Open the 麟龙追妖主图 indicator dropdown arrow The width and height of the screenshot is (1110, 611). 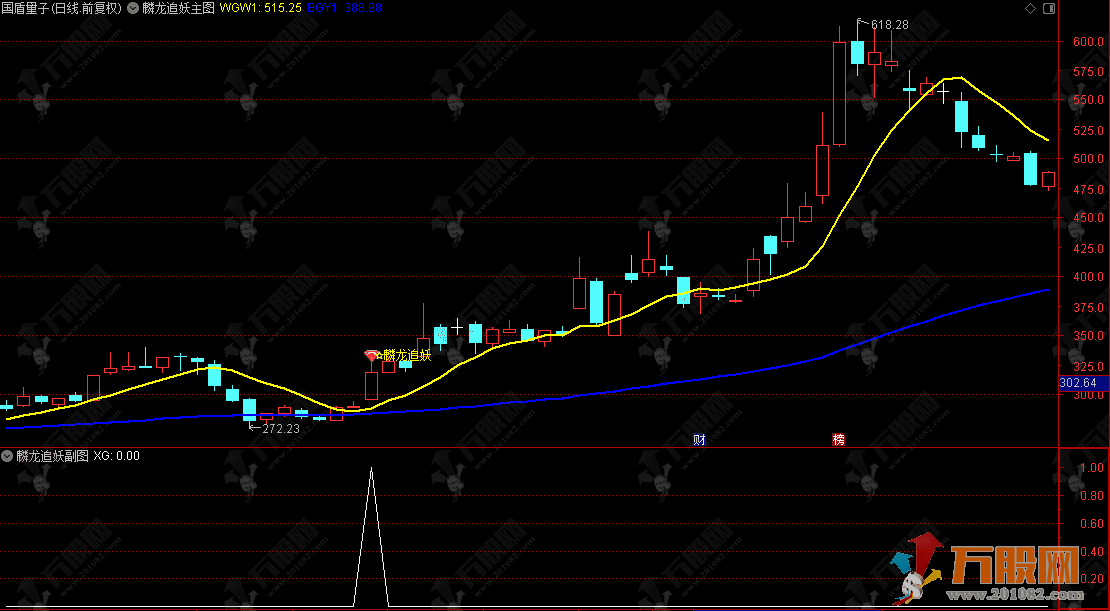(133, 8)
